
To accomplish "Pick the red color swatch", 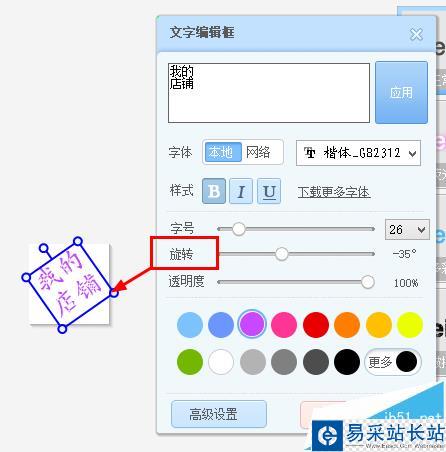I will 316,325.
